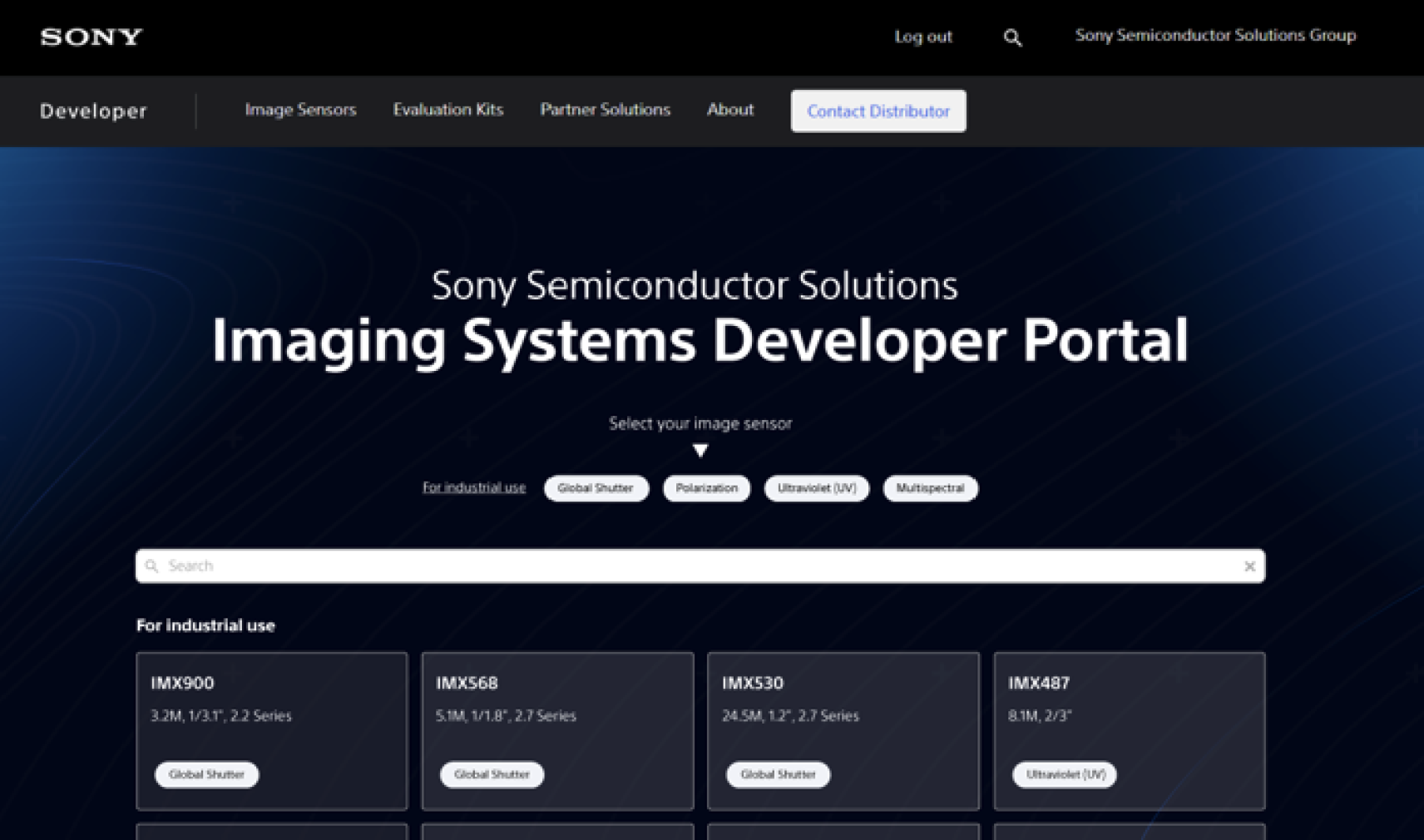The width and height of the screenshot is (1424, 840).
Task: Click the magnifier icon inside search field
Action: 151,566
